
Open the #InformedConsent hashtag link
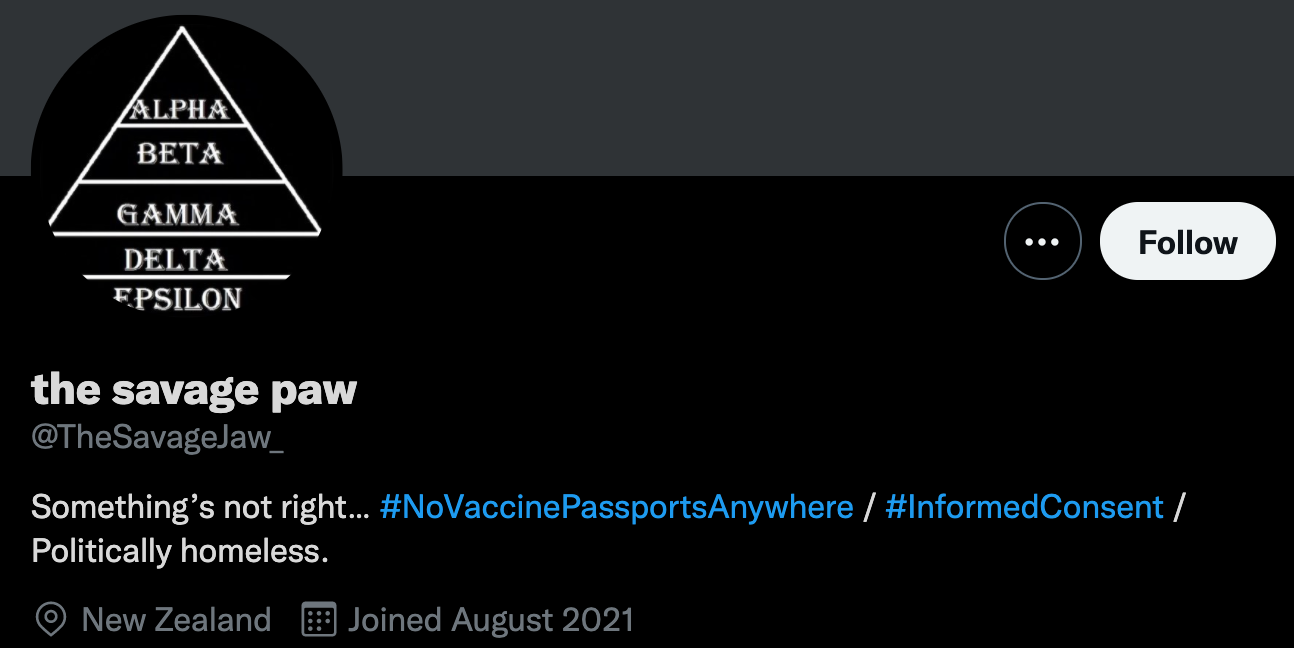1023,507
